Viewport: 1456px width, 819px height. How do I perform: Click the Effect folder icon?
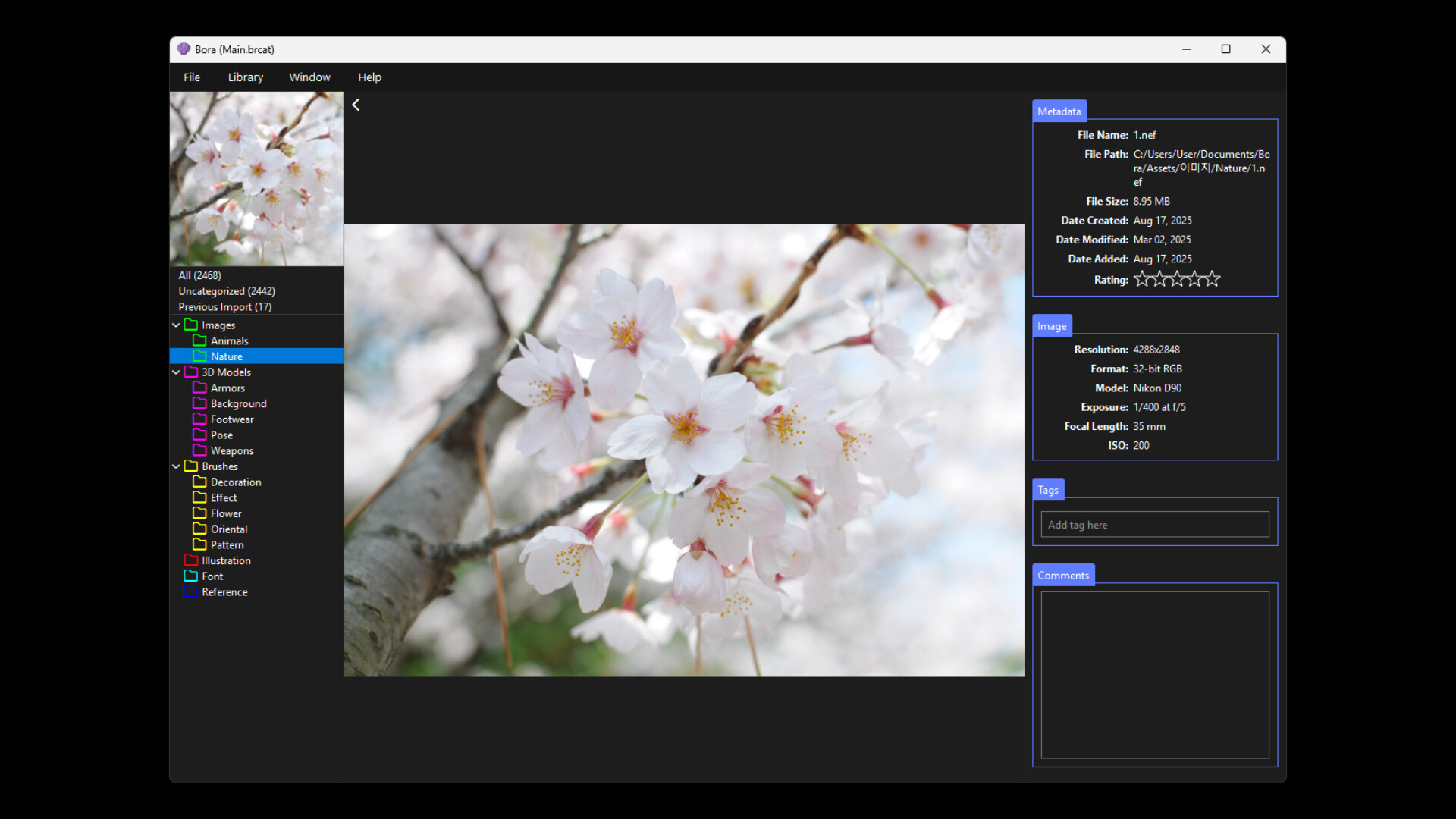point(200,497)
